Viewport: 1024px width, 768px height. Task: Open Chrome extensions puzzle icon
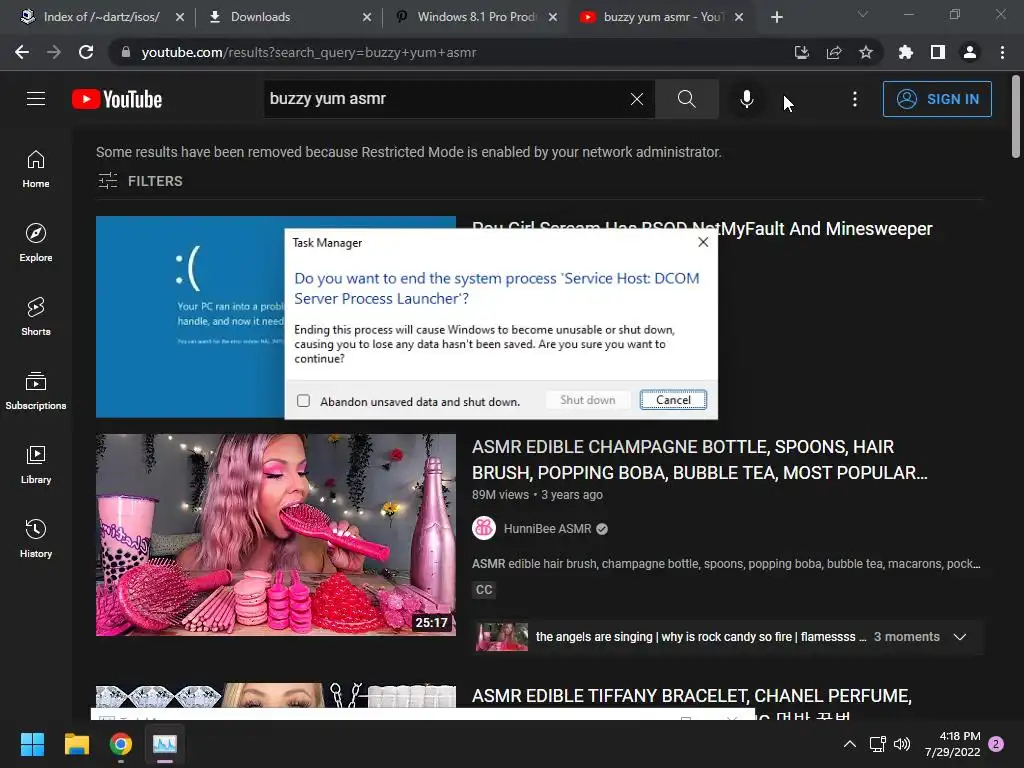click(906, 52)
